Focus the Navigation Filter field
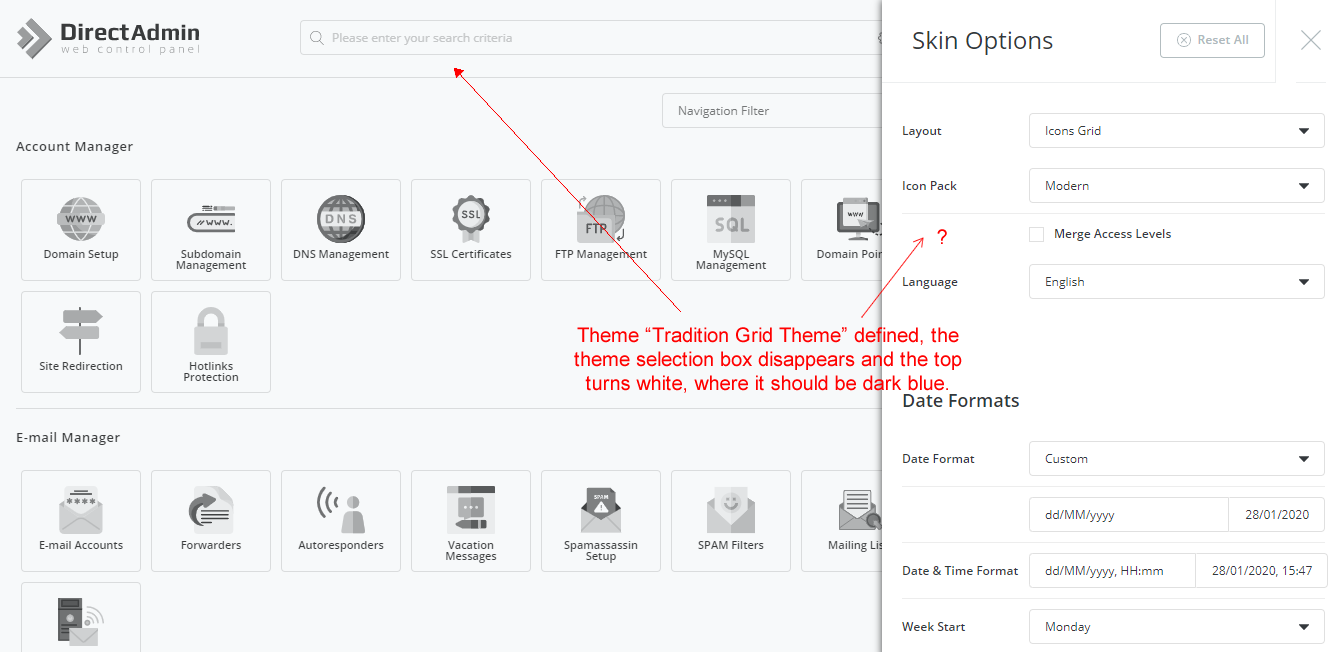 770,111
